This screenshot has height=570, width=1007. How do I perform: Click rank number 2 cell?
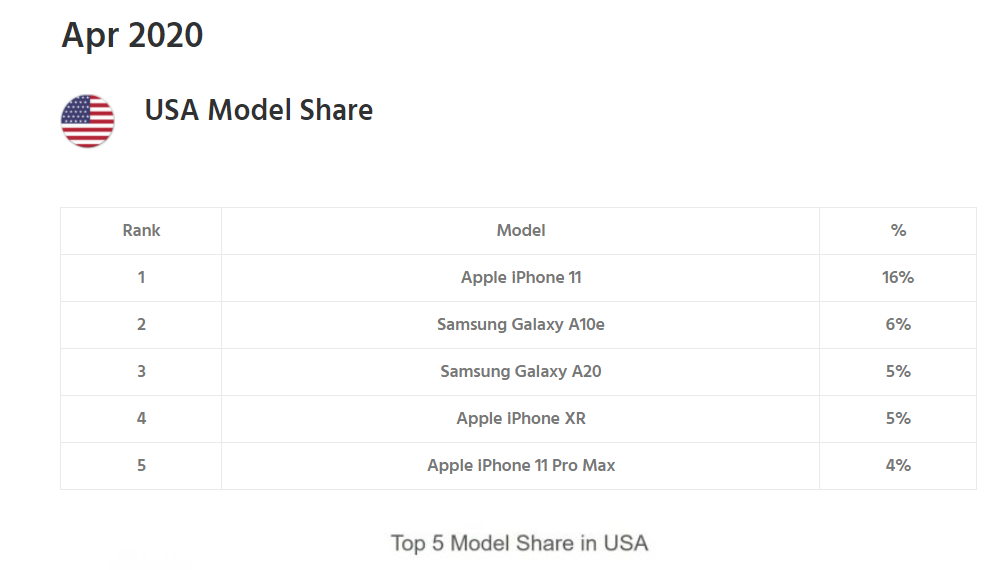point(141,324)
